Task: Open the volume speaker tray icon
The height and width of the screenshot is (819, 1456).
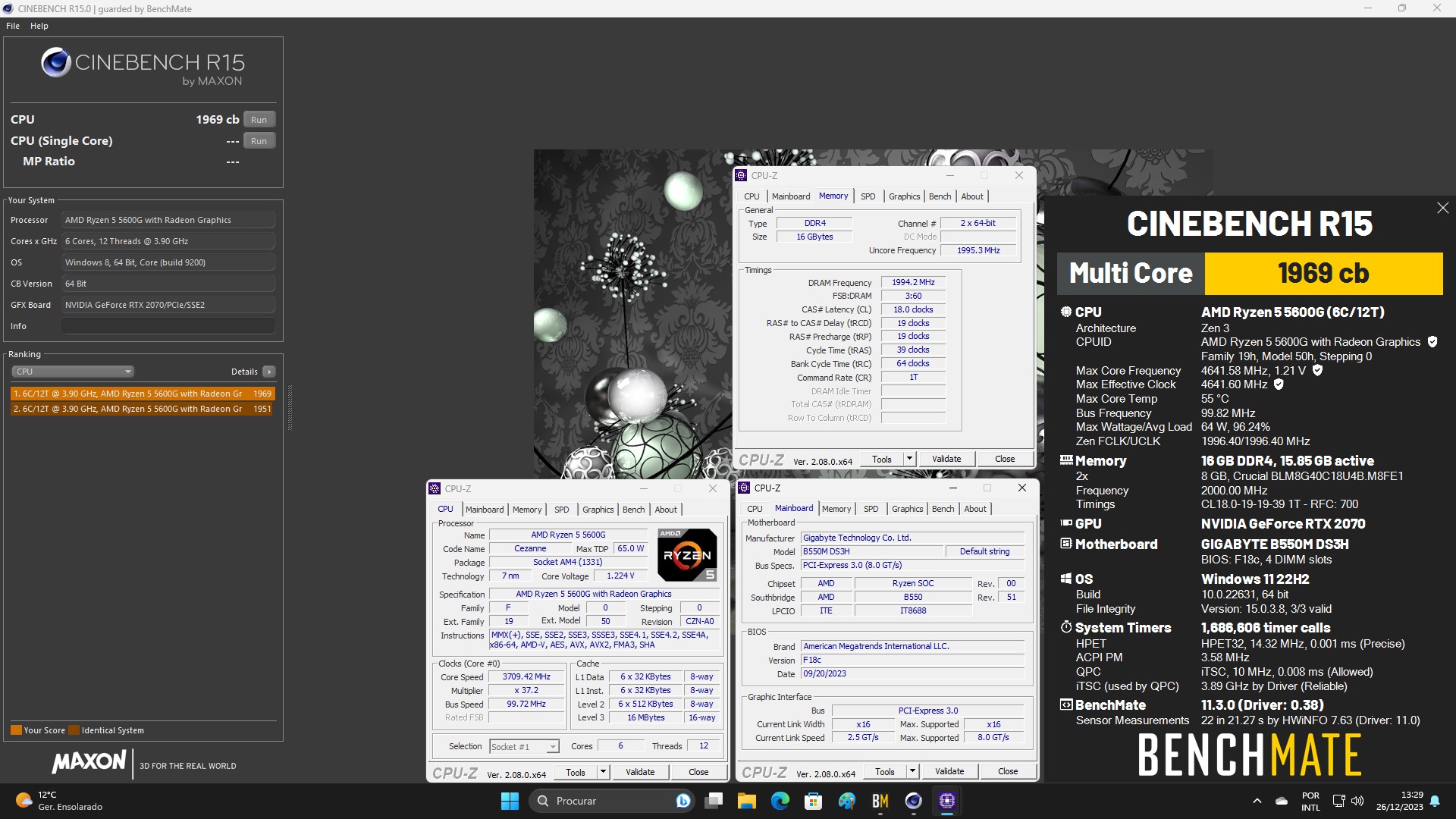Action: coord(1357,801)
